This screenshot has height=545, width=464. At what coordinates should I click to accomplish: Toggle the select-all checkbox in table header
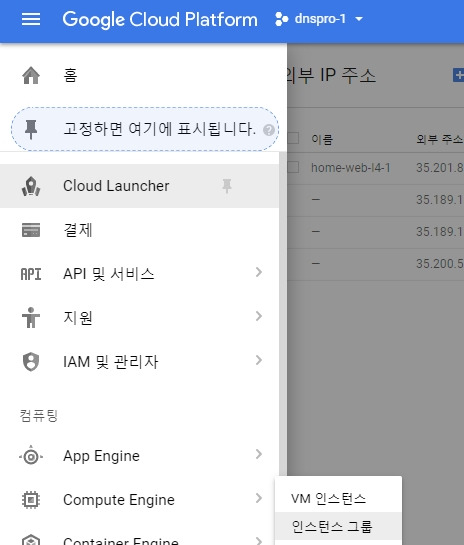coord(293,138)
